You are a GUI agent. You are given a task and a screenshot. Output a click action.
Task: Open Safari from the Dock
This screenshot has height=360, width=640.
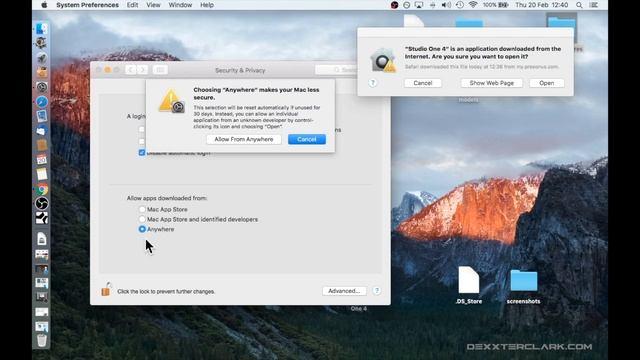pyautogui.click(x=42, y=102)
